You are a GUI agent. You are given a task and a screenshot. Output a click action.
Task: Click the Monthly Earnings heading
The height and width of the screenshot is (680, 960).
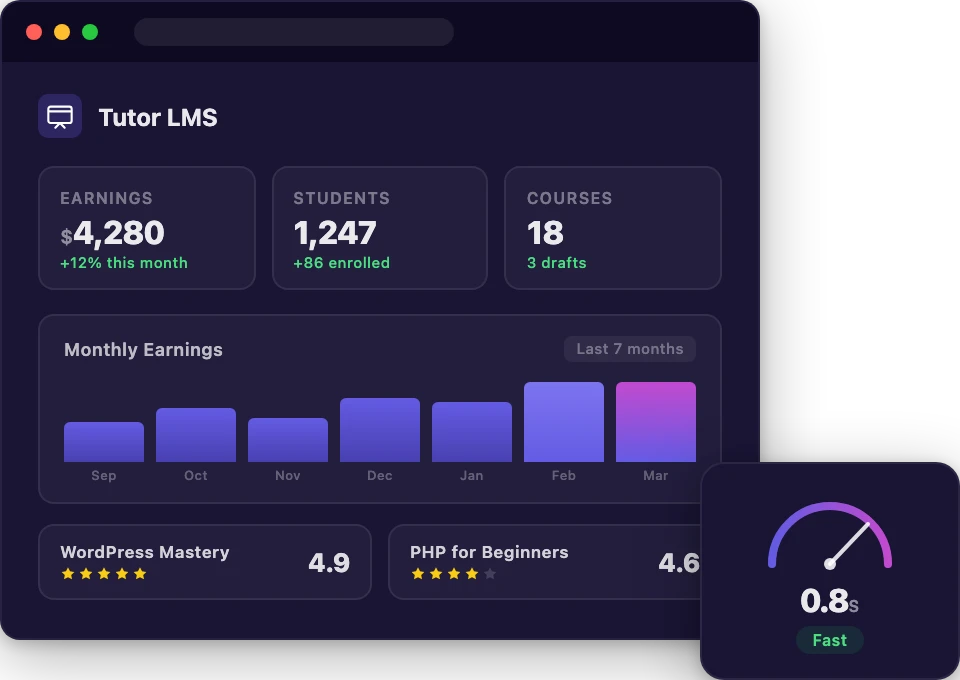(x=143, y=349)
